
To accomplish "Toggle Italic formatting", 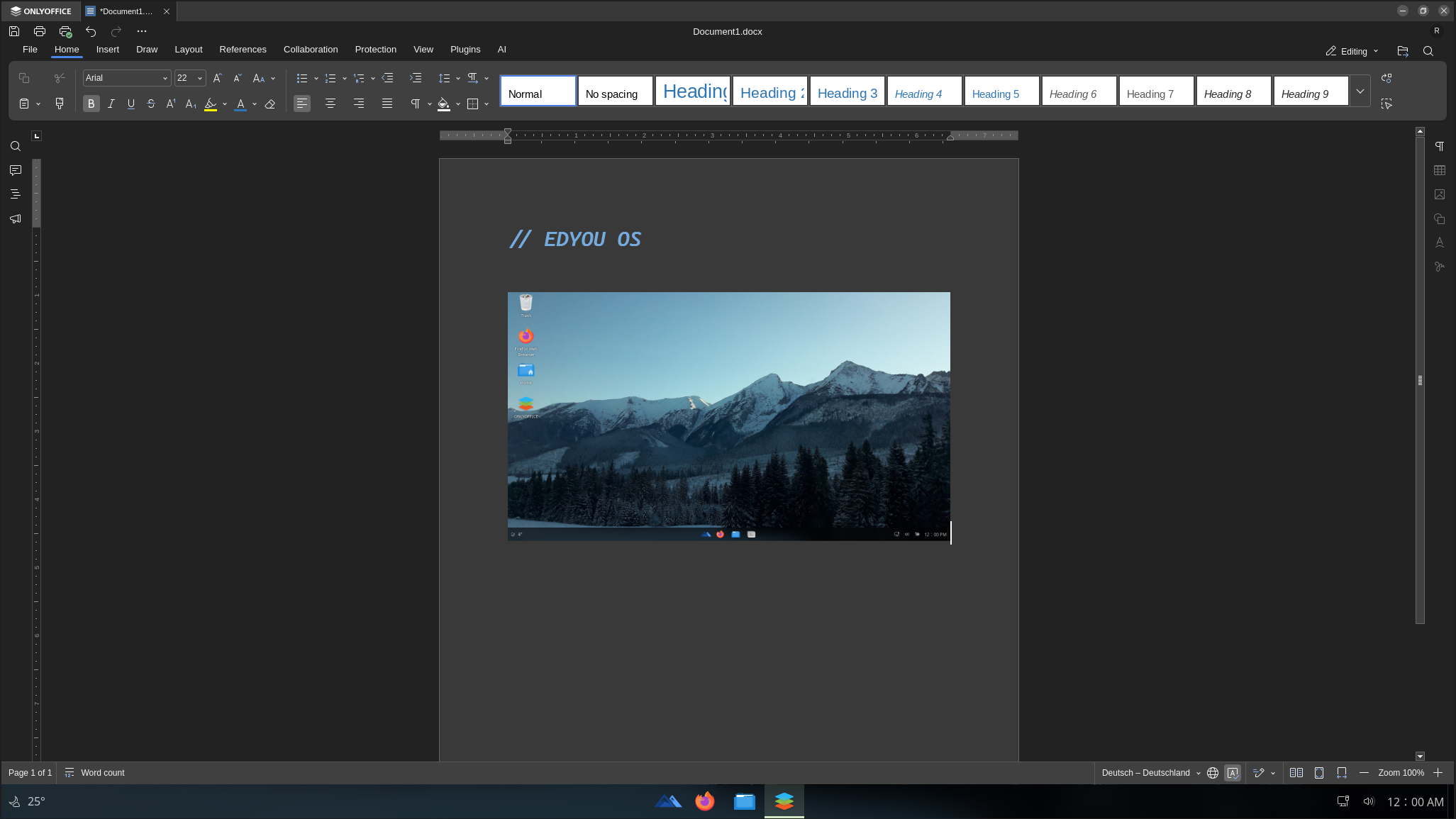I will (111, 104).
